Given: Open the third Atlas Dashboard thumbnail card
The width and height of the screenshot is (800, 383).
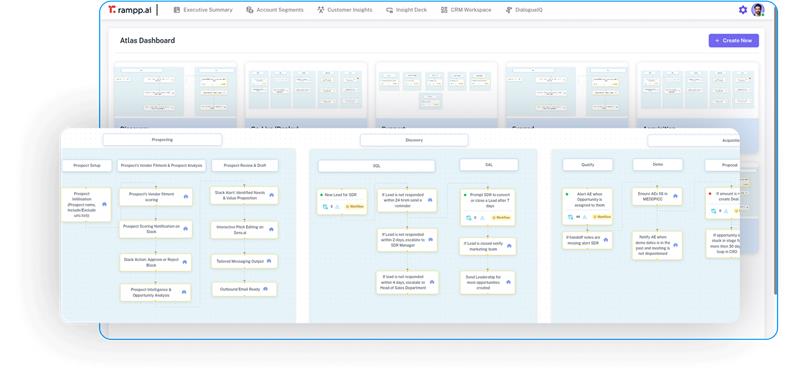Looking at the screenshot, I should [x=437, y=95].
